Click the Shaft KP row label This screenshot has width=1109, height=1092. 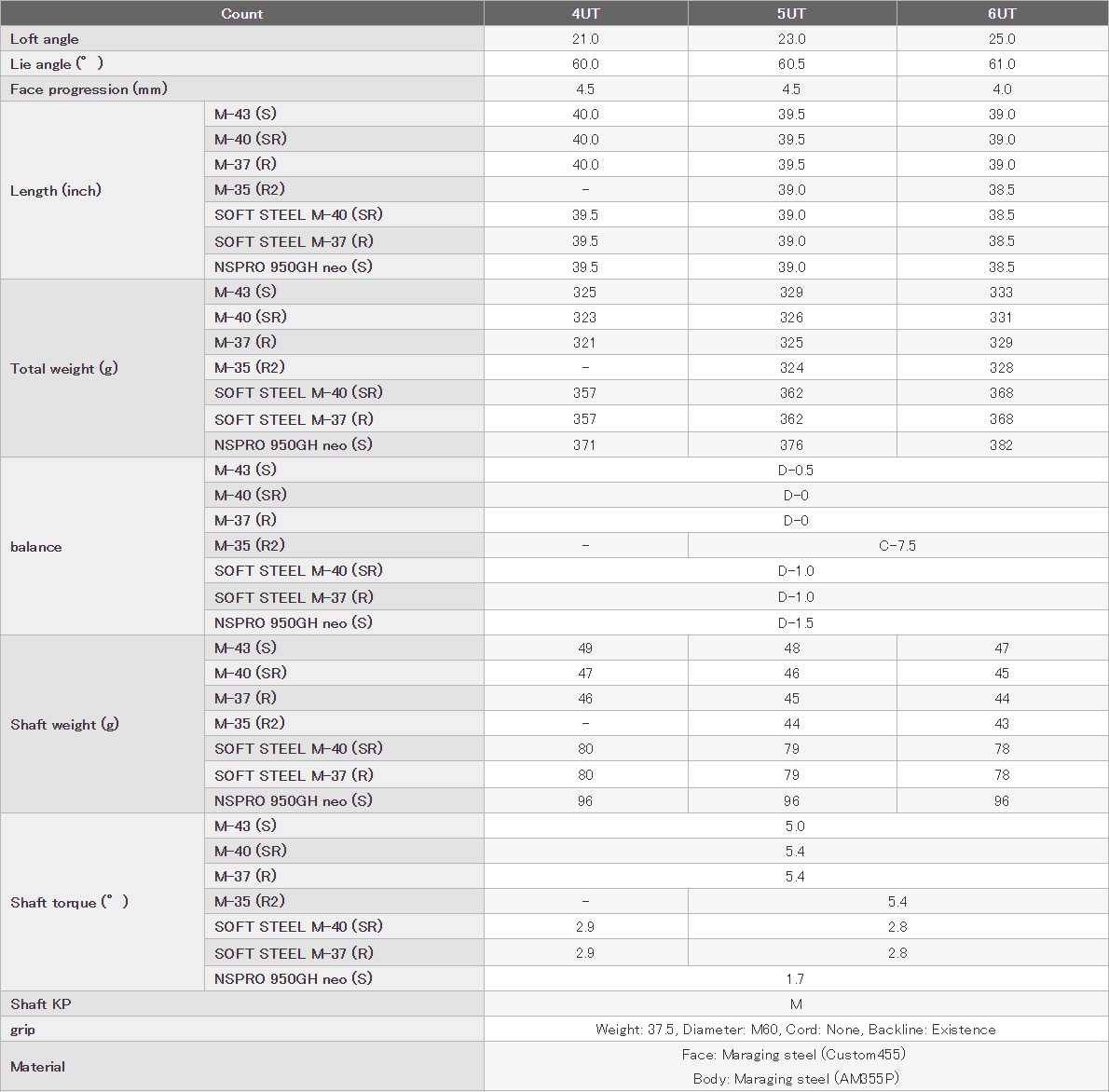(40, 1003)
